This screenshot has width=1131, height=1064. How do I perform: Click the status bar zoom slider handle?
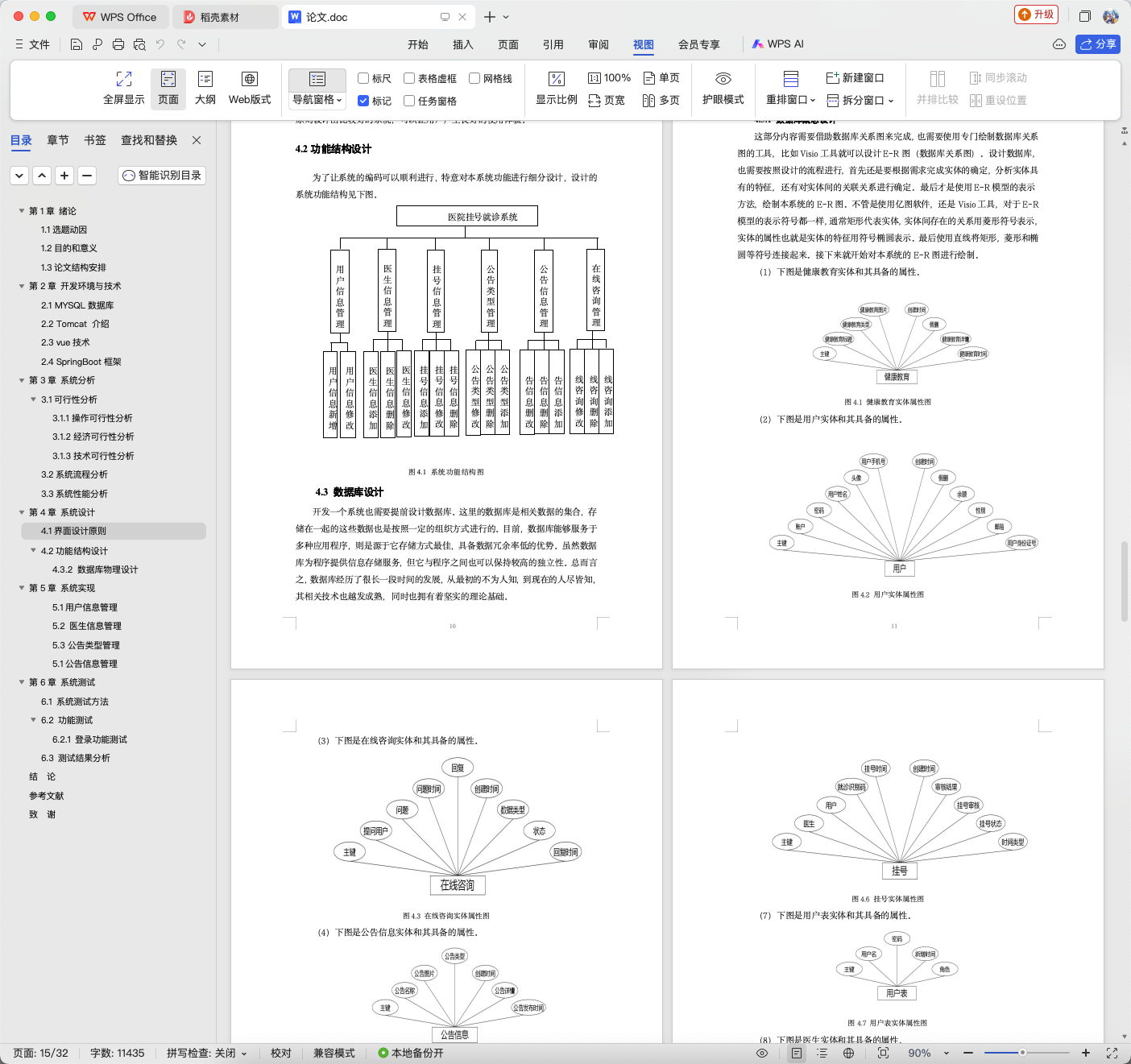click(x=1022, y=1053)
